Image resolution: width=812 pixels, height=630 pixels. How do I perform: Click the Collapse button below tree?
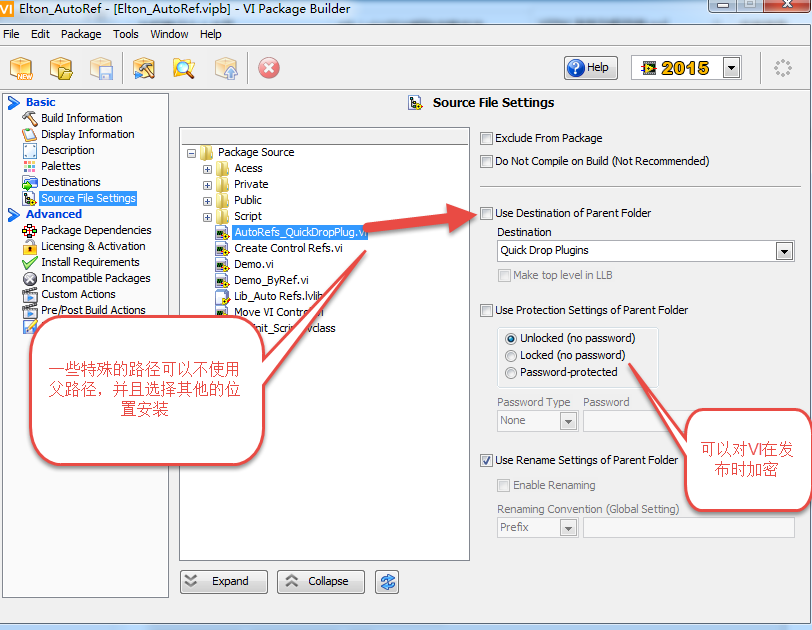pyautogui.click(x=321, y=582)
